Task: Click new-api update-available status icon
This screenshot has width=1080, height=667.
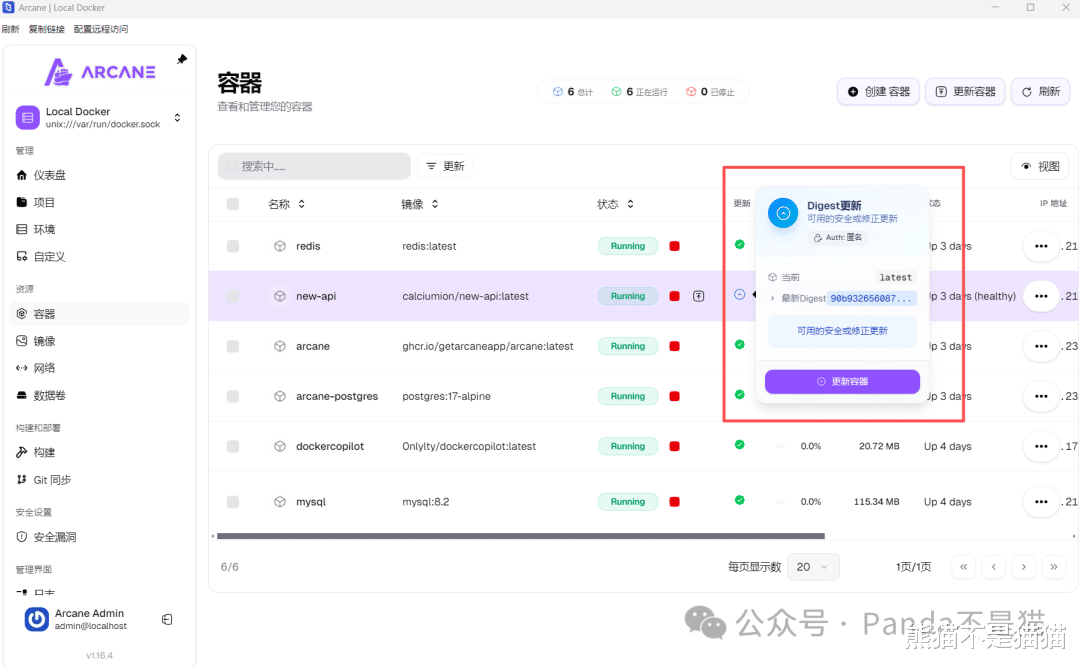Action: click(x=739, y=294)
